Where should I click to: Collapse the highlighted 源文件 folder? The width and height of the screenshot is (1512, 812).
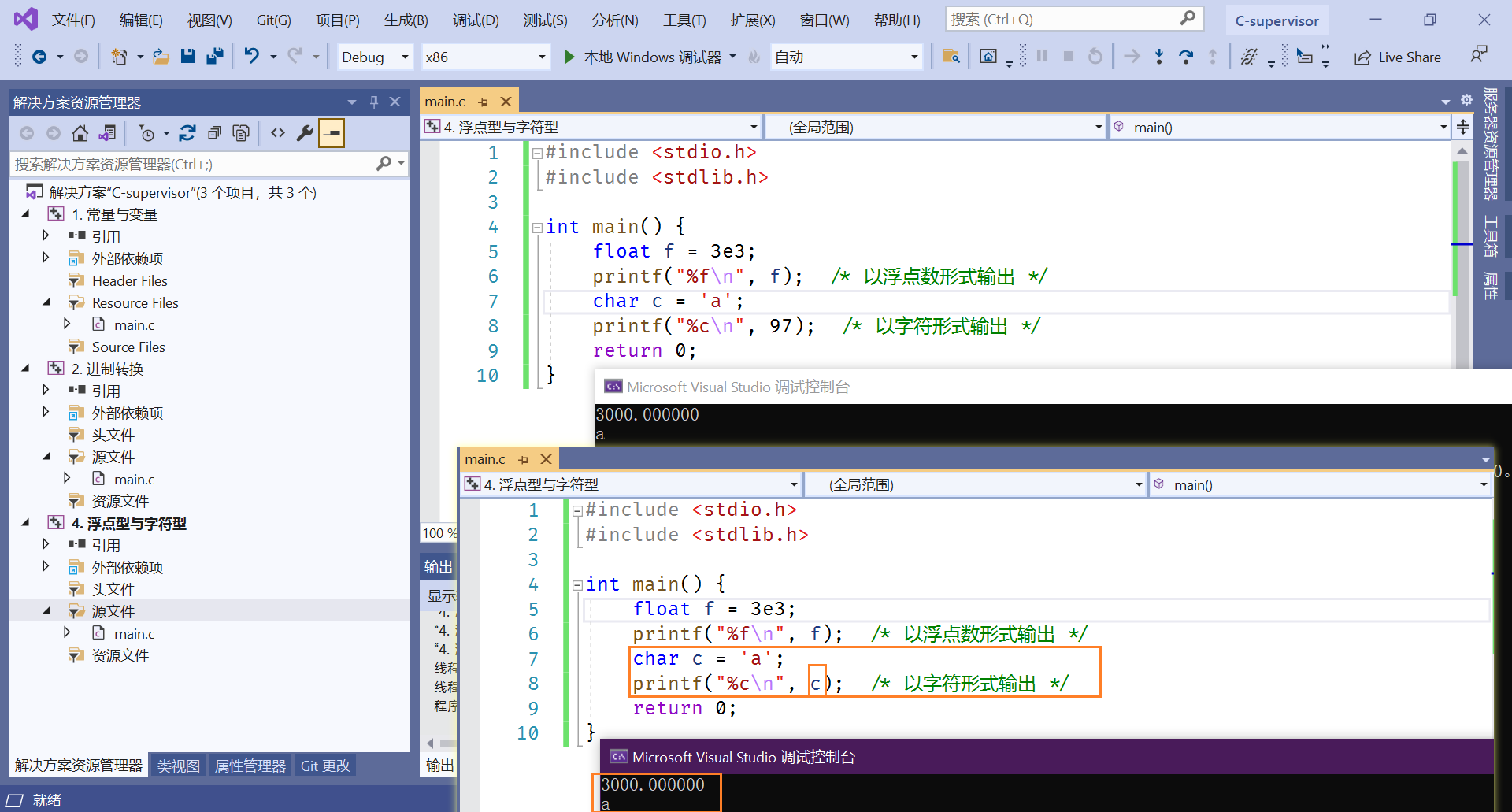46,610
